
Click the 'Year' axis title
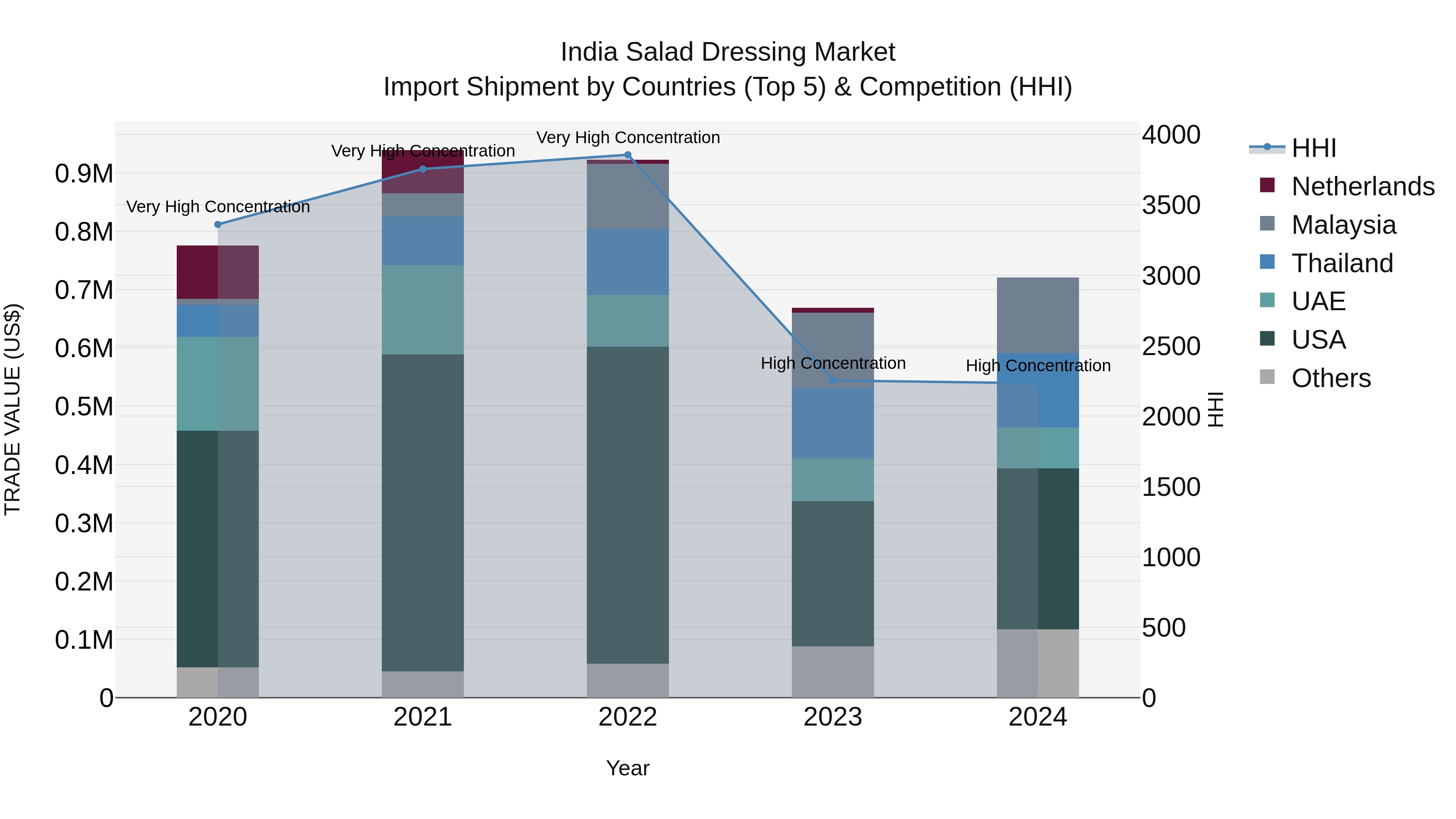tap(627, 769)
